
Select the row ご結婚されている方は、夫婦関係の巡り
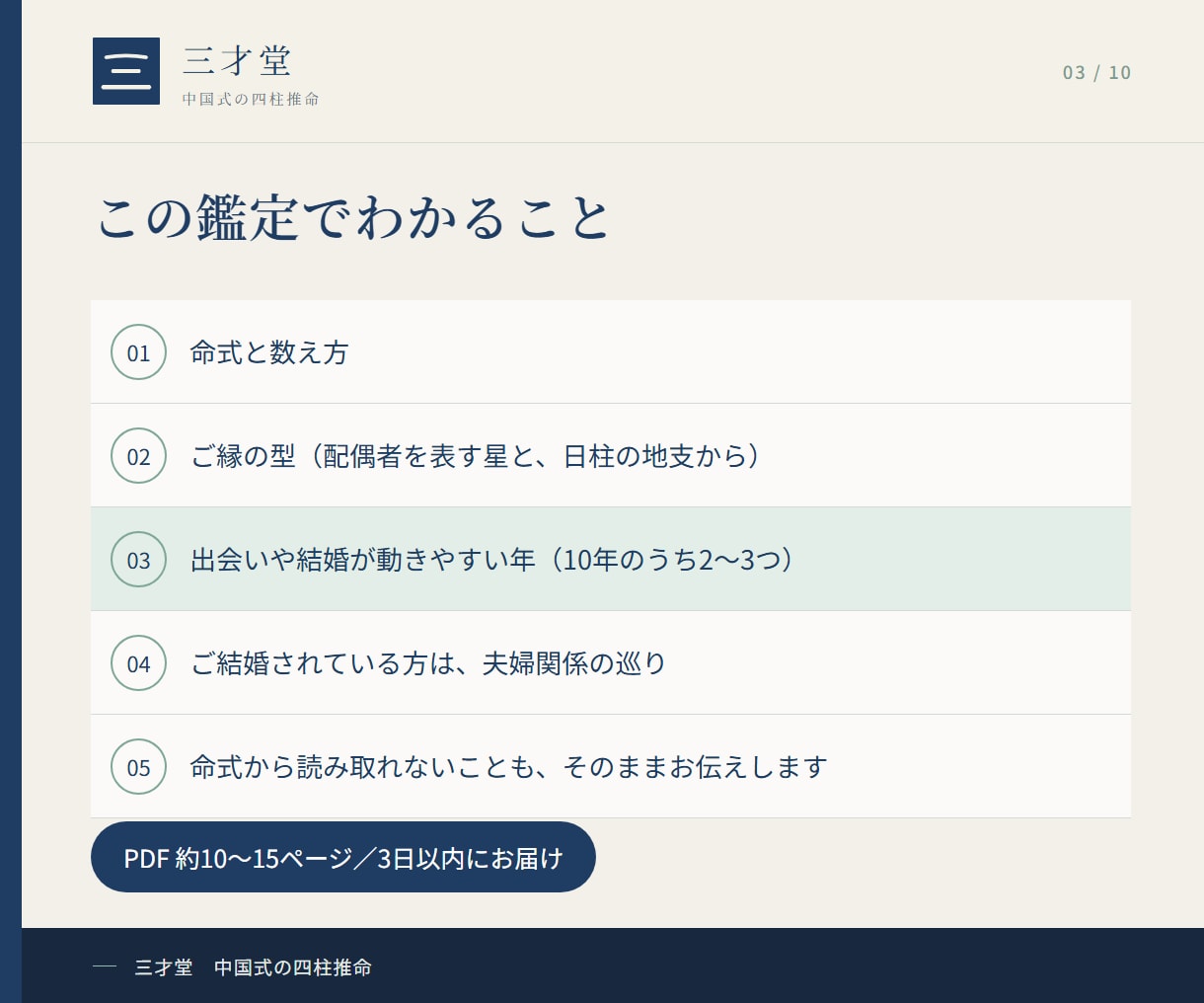click(x=611, y=662)
